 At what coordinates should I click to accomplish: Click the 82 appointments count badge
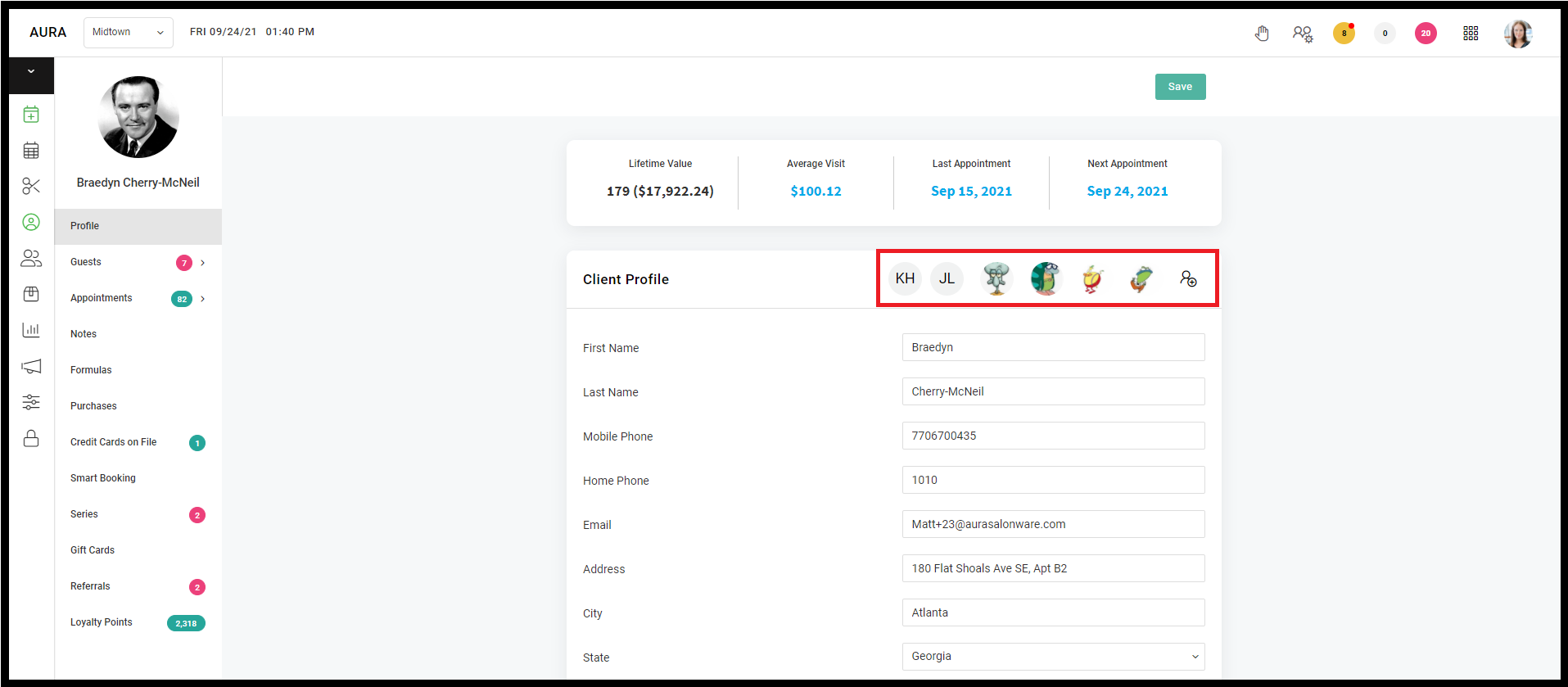(182, 299)
